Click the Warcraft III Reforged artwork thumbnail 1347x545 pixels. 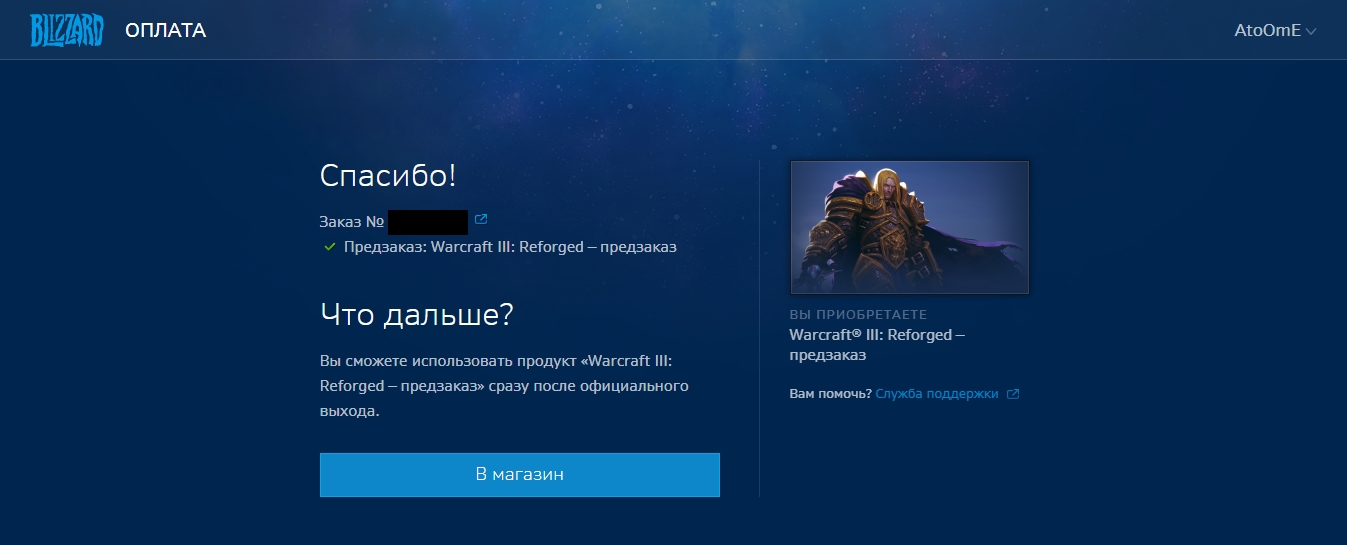click(x=909, y=227)
